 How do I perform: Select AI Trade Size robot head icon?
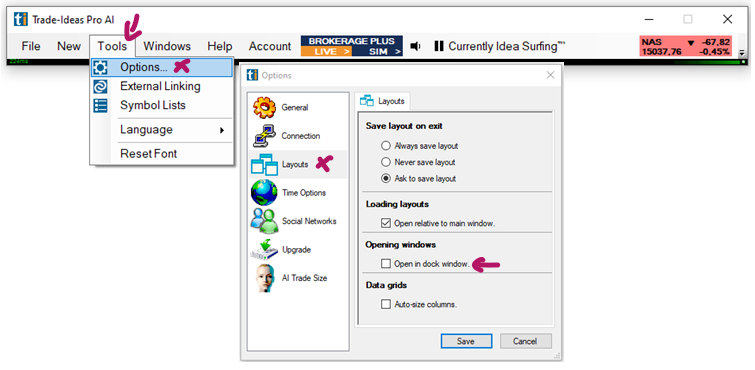tap(264, 278)
